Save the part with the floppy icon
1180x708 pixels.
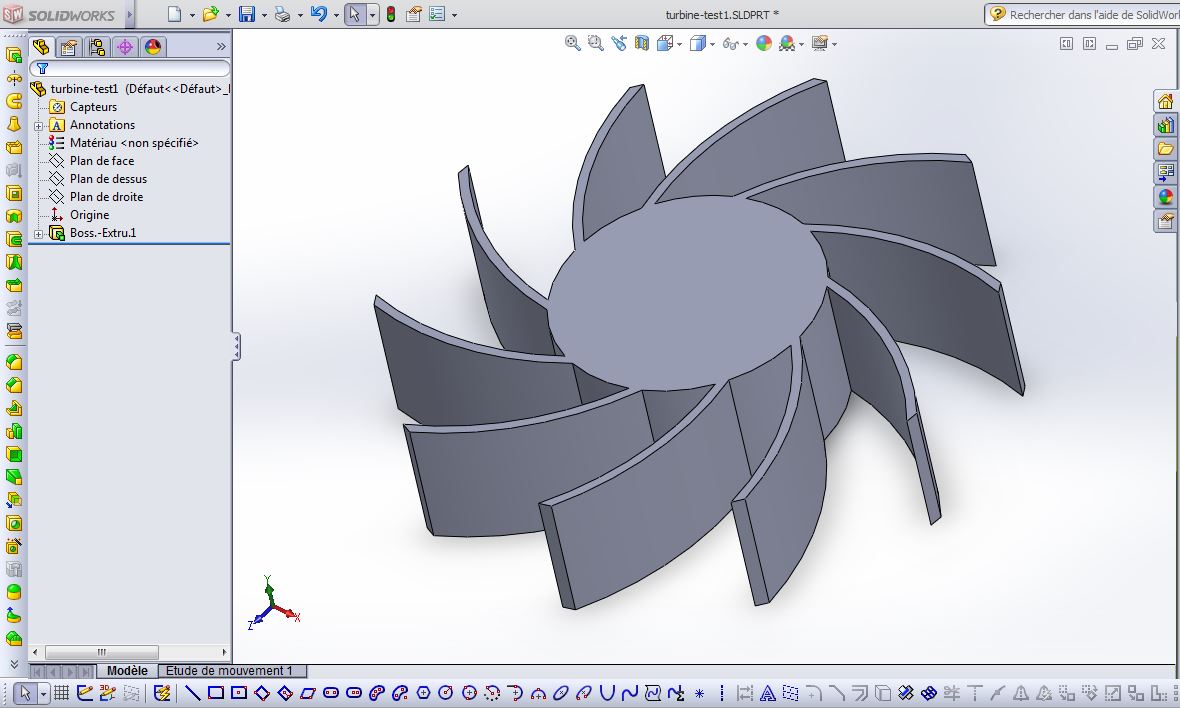(246, 14)
